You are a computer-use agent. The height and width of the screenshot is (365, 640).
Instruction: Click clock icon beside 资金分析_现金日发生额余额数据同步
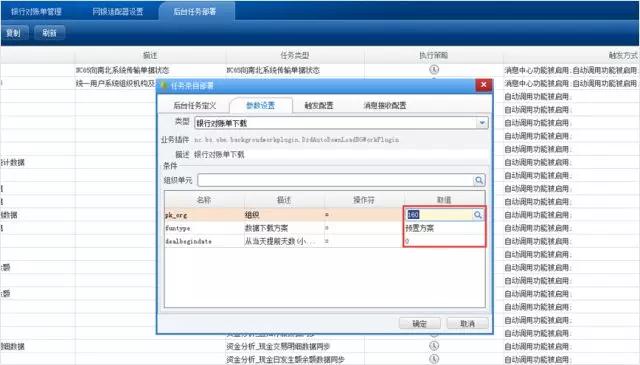(434, 359)
